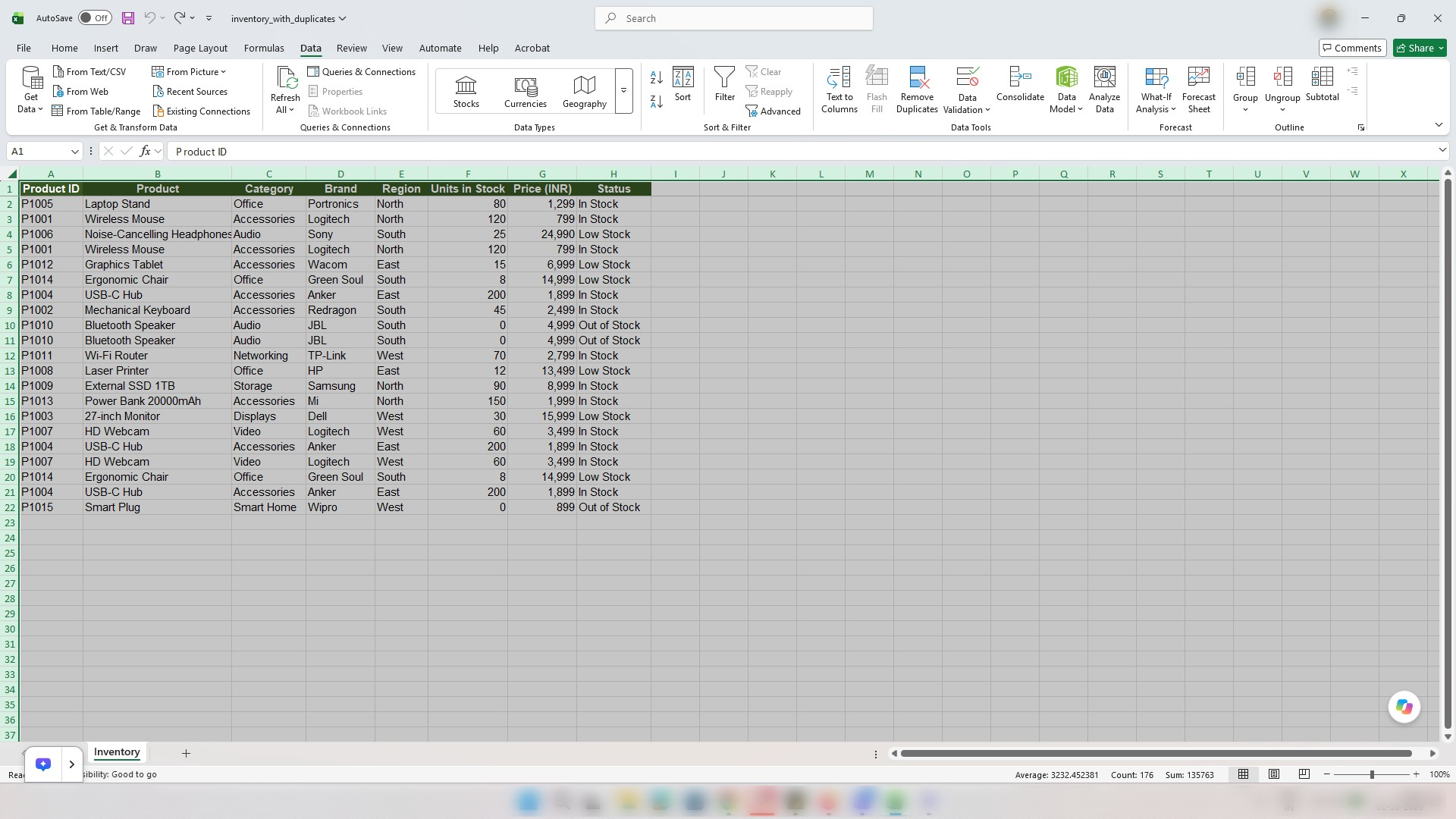Open the Formulas tab

pos(264,48)
